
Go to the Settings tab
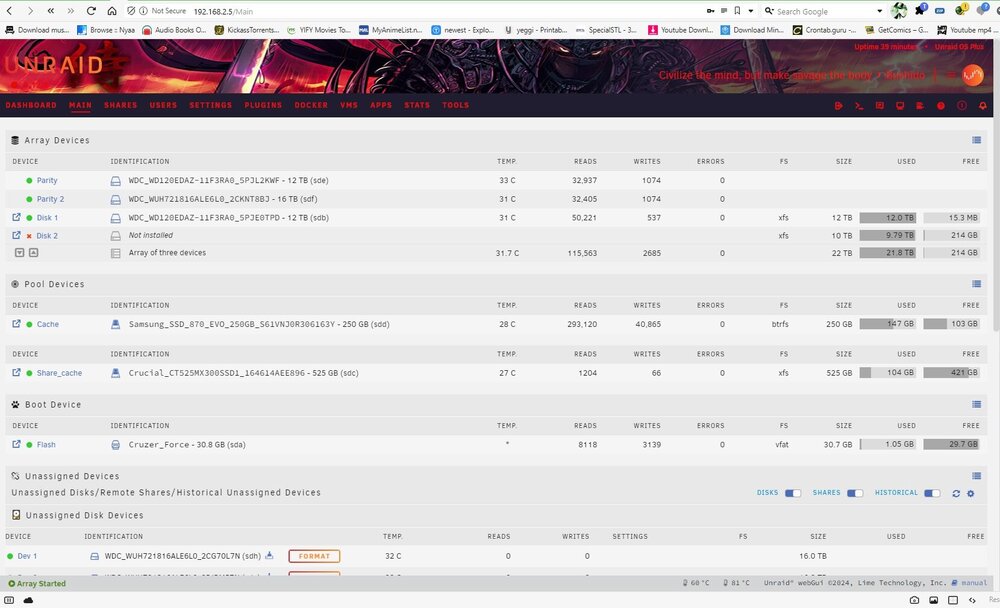click(x=210, y=105)
